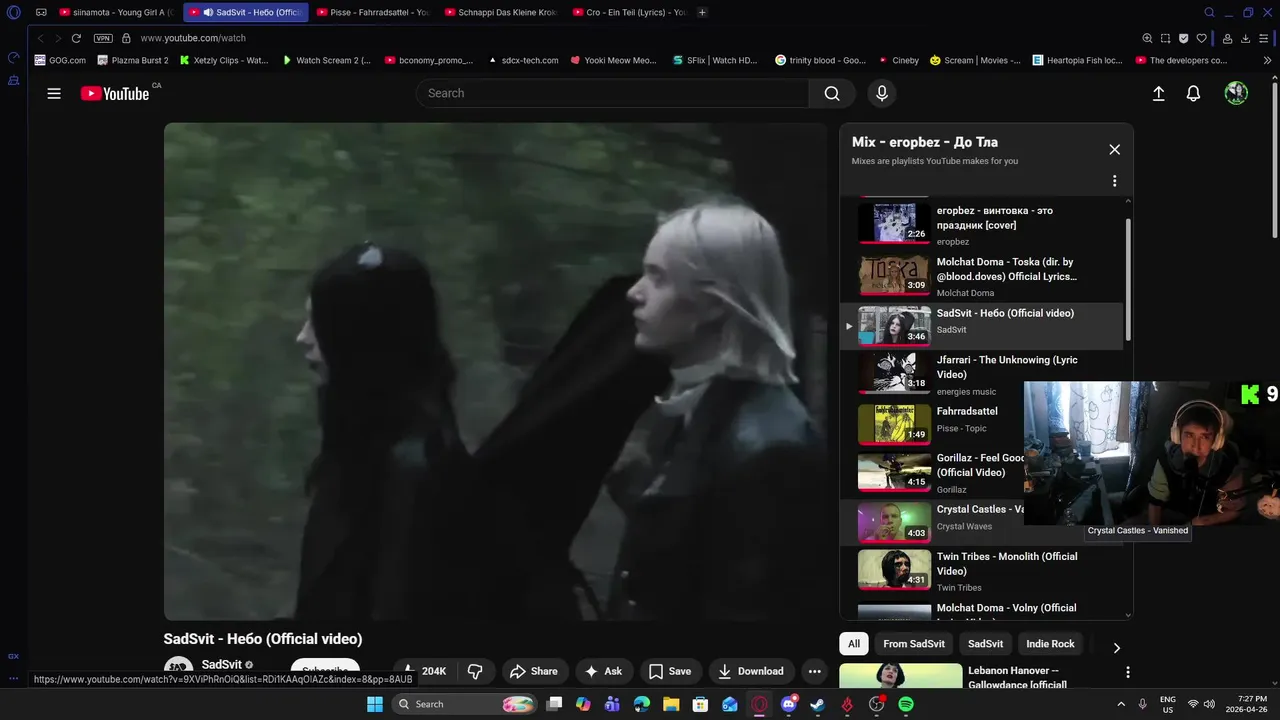1280x720 pixels.
Task: Open Steam from the taskbar
Action: coord(817,704)
